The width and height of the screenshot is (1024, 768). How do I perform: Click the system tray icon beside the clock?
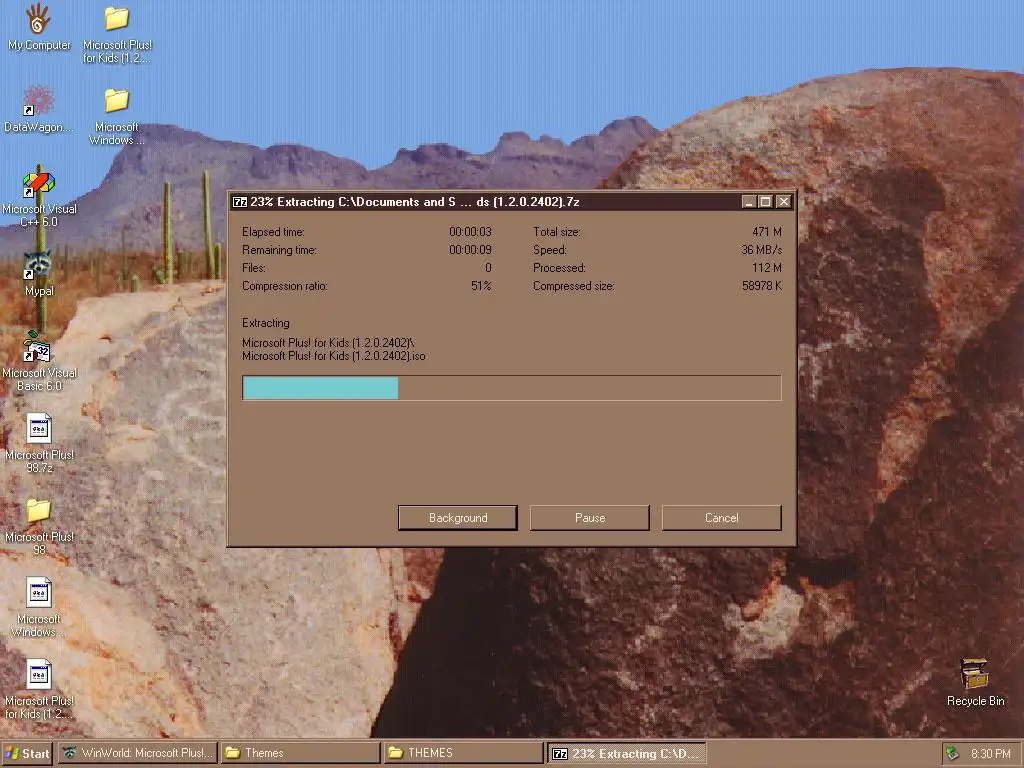[x=953, y=754]
